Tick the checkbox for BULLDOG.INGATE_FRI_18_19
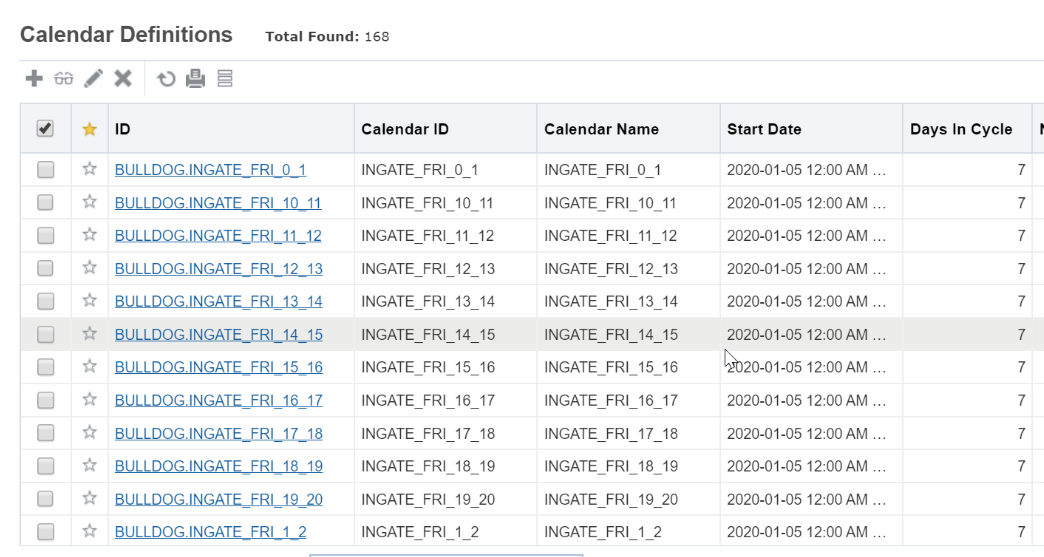 tap(45, 466)
